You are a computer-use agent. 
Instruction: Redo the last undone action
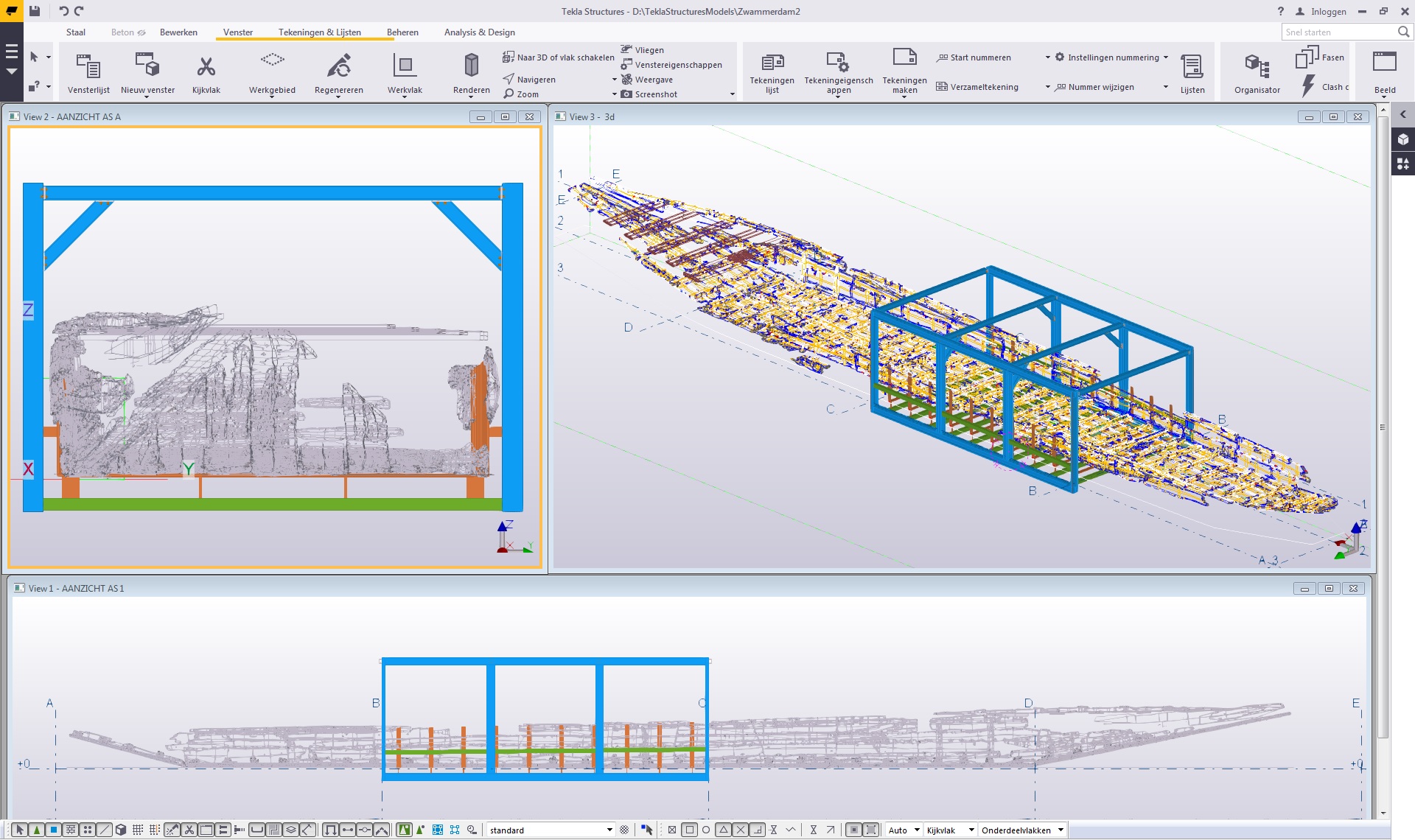(79, 11)
